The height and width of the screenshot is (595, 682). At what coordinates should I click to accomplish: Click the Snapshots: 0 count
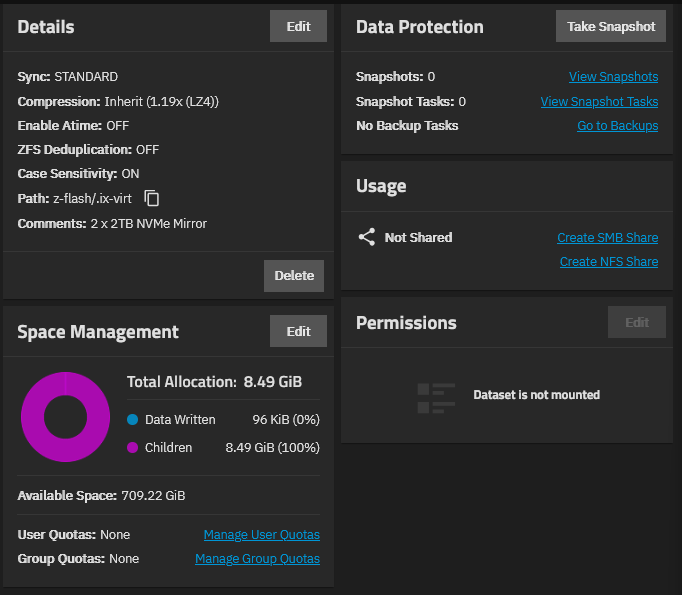[x=395, y=77]
